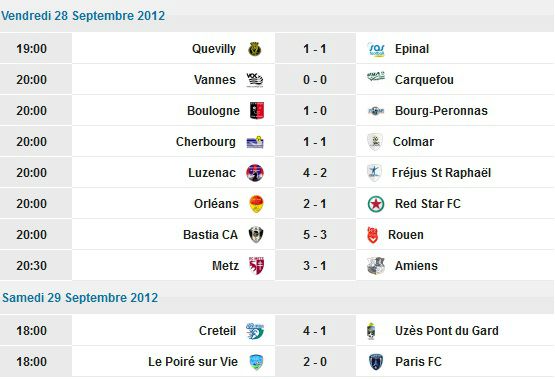Select the Boulogne red and black crest

(257, 111)
